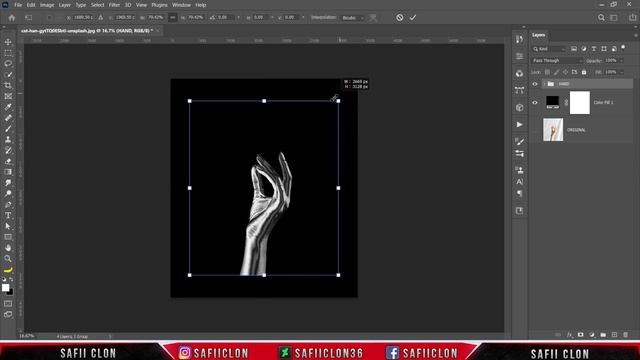Click the create new layer button
Screen dimensions: 640x360
tap(614, 335)
